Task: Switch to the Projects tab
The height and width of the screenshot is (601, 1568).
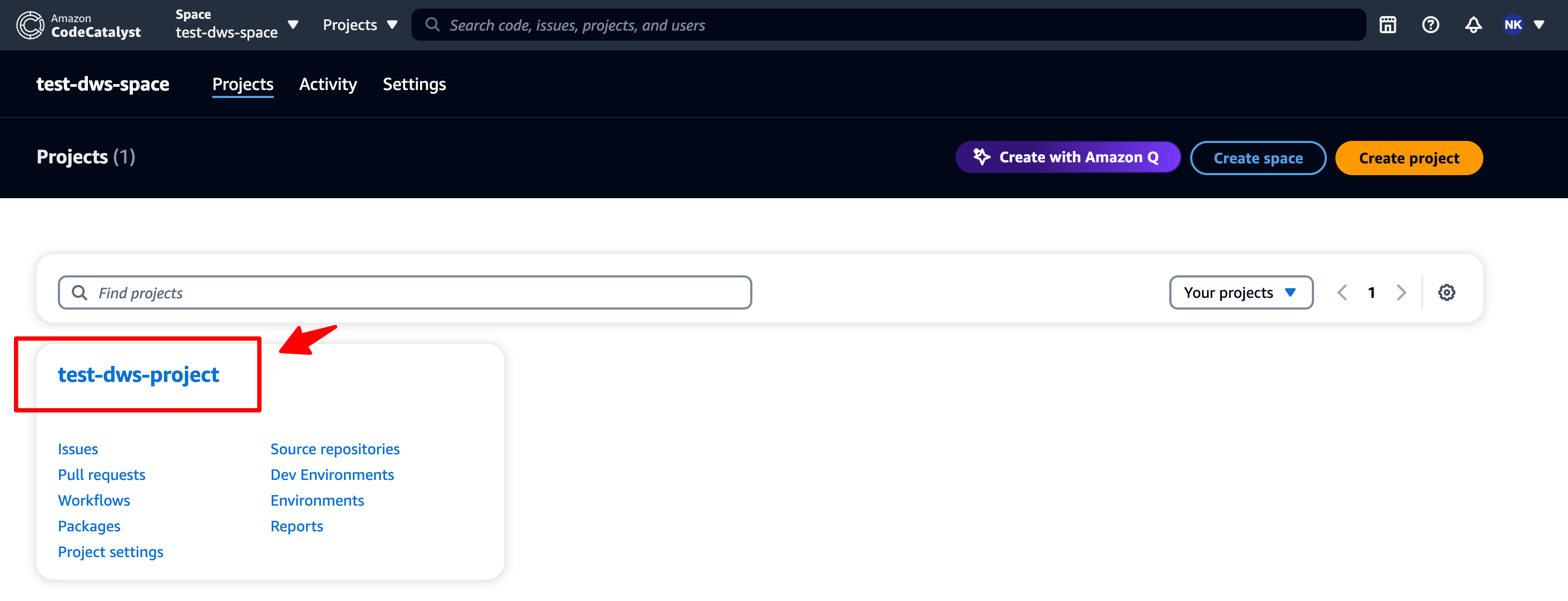Action: [243, 84]
